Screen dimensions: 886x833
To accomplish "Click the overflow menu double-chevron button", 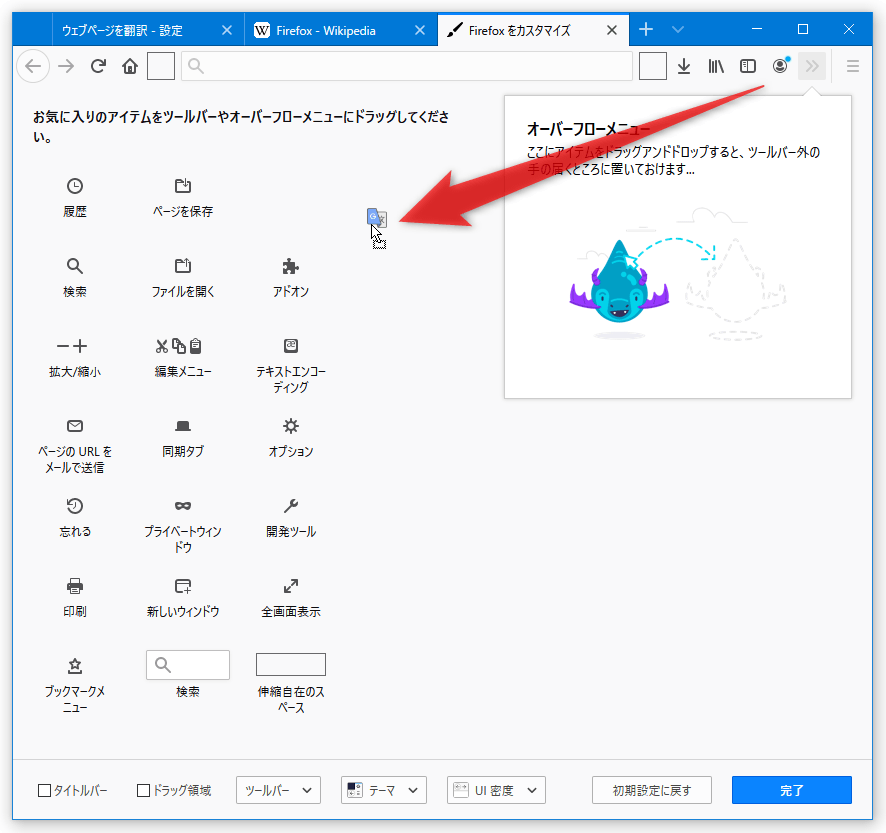I will (812, 66).
